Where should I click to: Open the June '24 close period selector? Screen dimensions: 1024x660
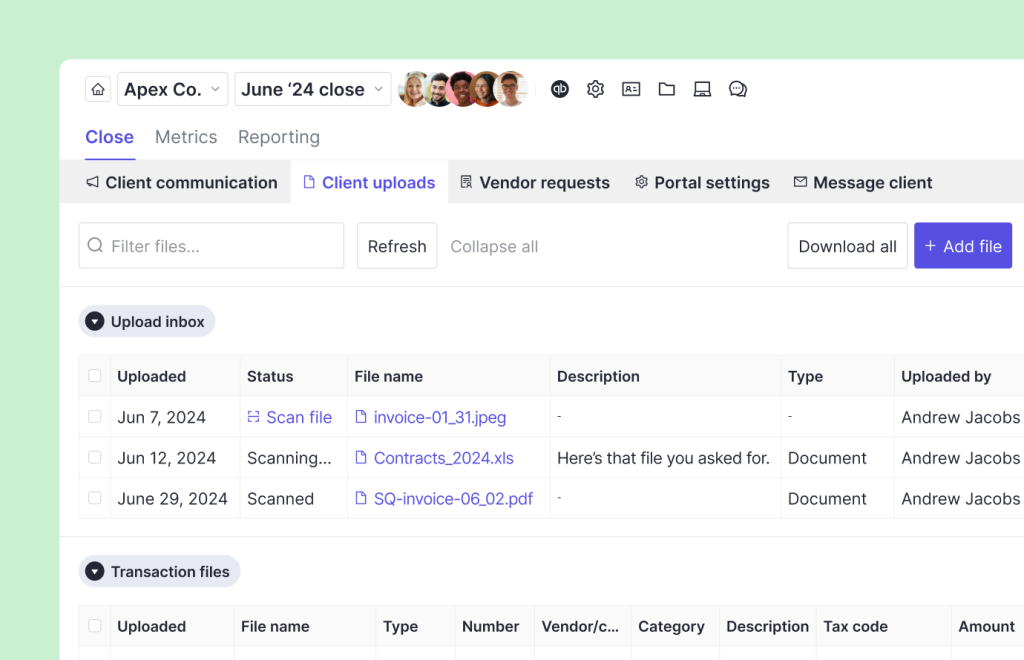click(312, 89)
